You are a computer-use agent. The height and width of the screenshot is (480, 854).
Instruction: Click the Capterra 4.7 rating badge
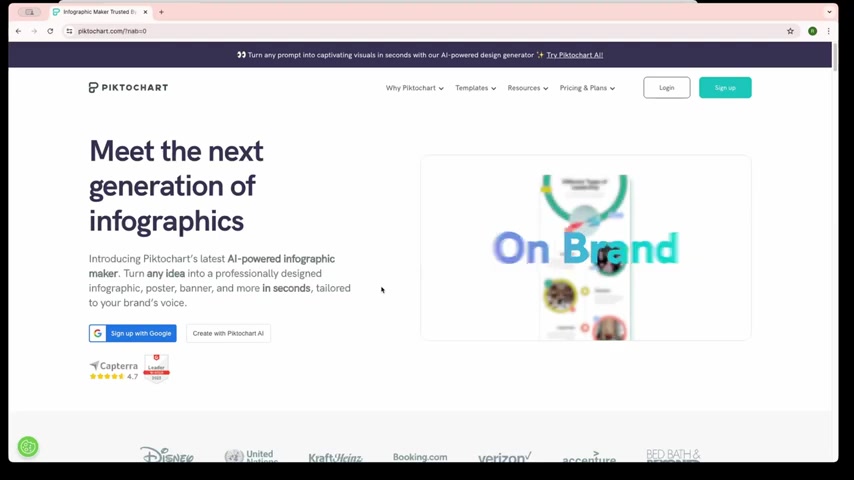point(113,370)
